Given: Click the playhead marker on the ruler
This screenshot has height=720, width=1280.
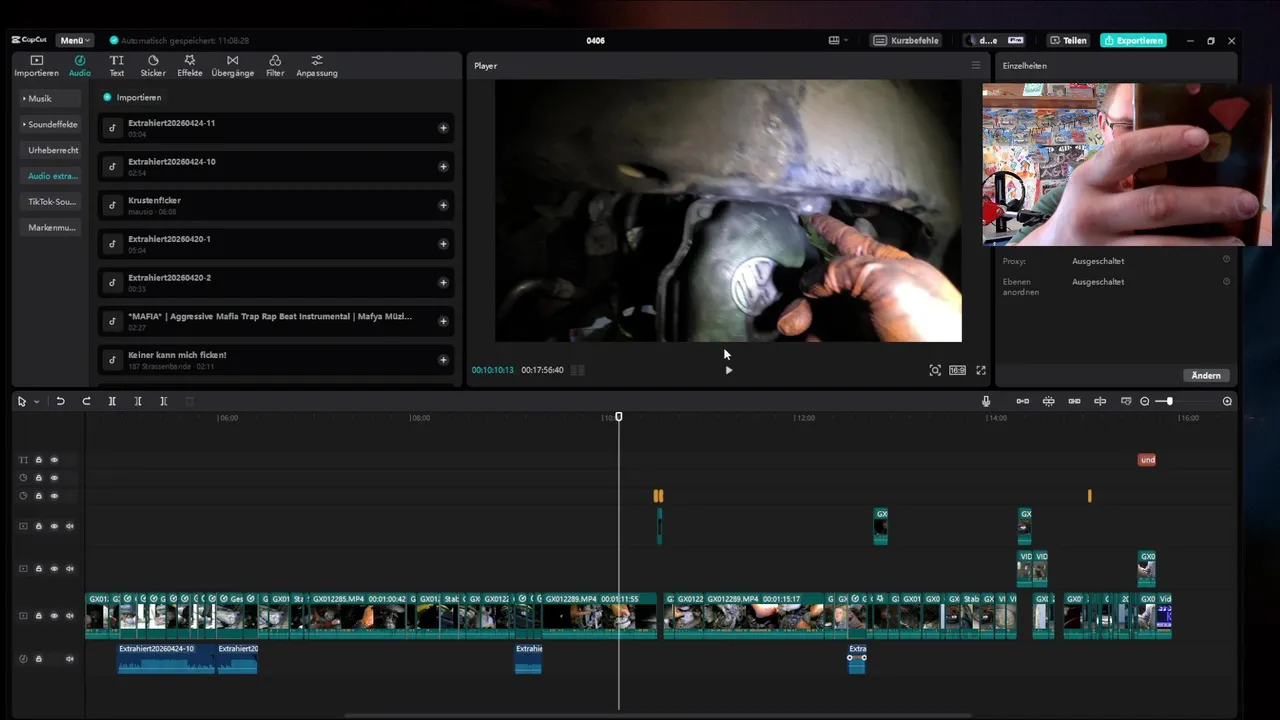Looking at the screenshot, I should click(618, 417).
